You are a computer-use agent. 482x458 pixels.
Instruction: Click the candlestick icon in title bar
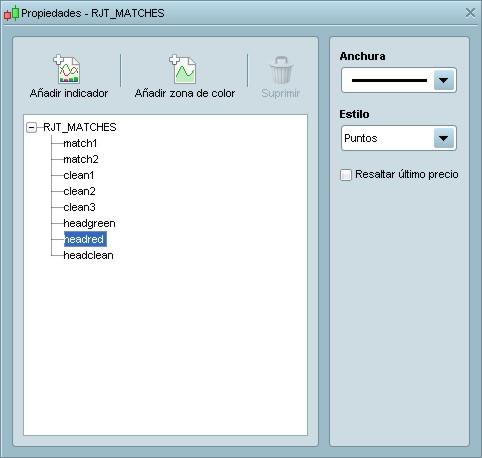pos(12,13)
